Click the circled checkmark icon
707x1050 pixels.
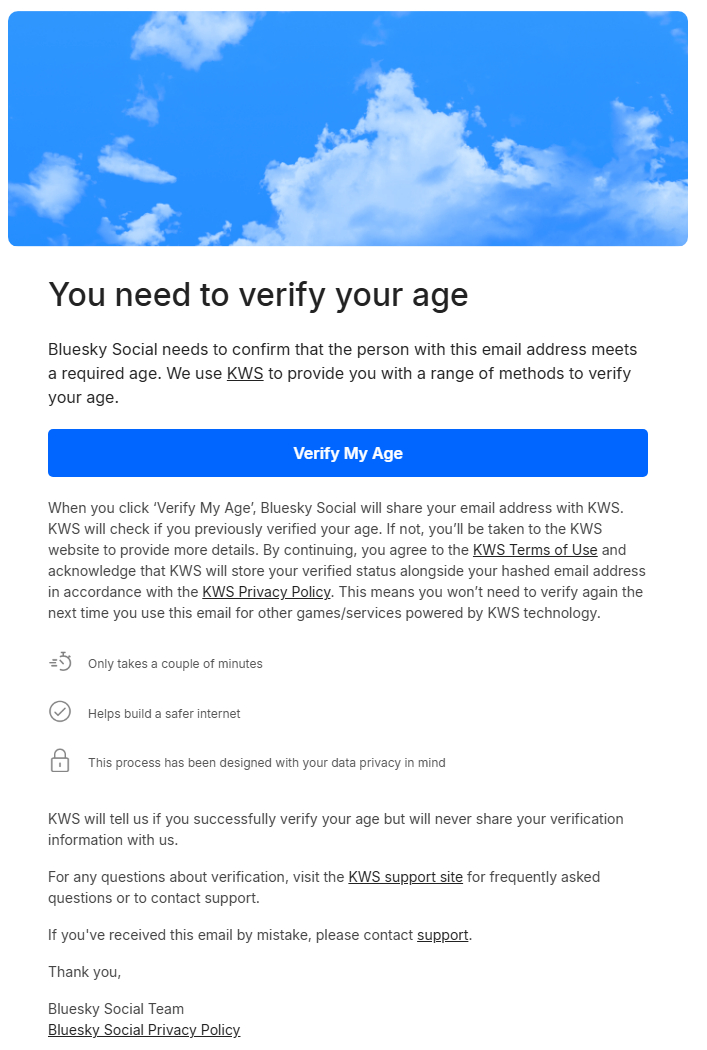click(60, 712)
